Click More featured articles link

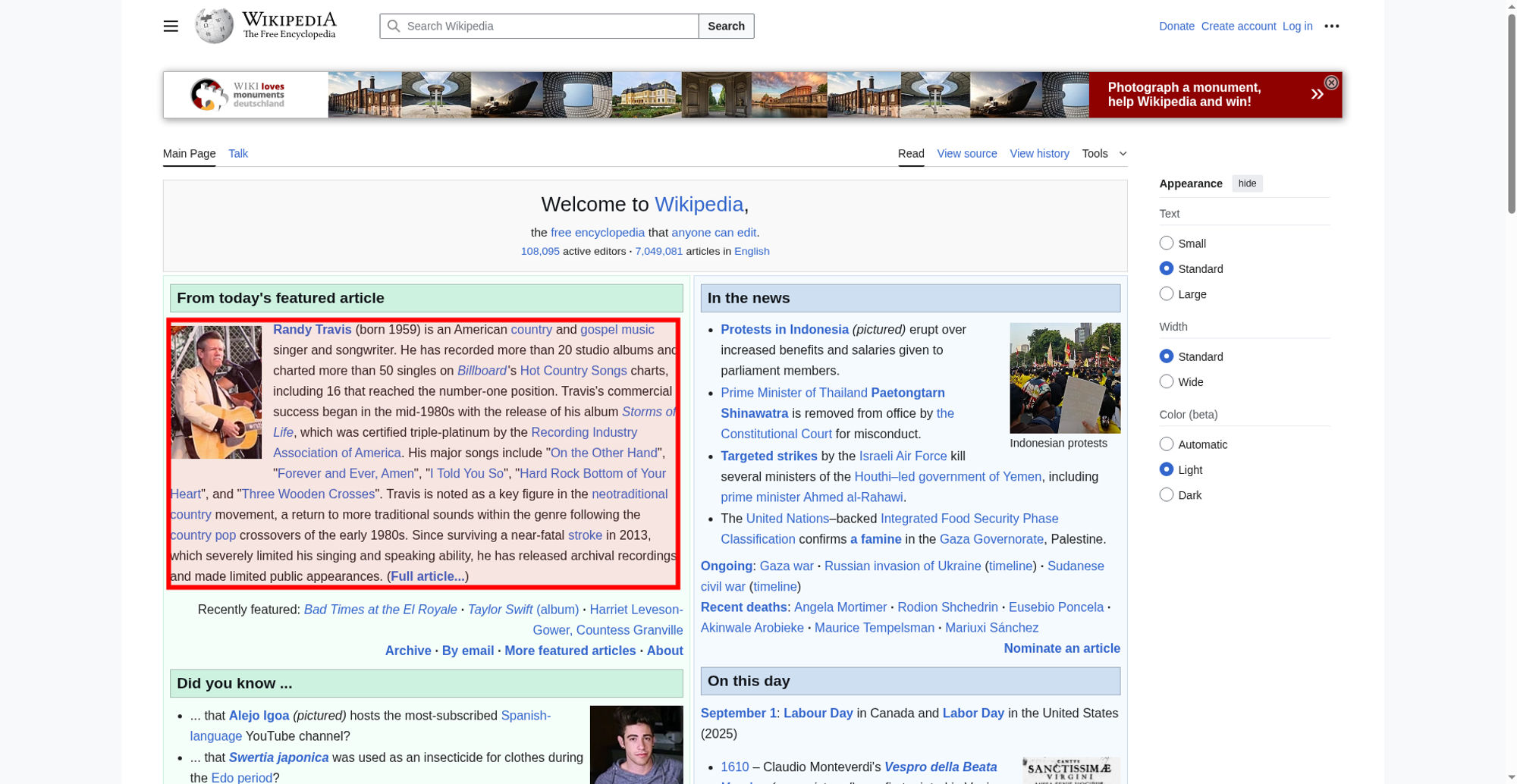point(570,651)
